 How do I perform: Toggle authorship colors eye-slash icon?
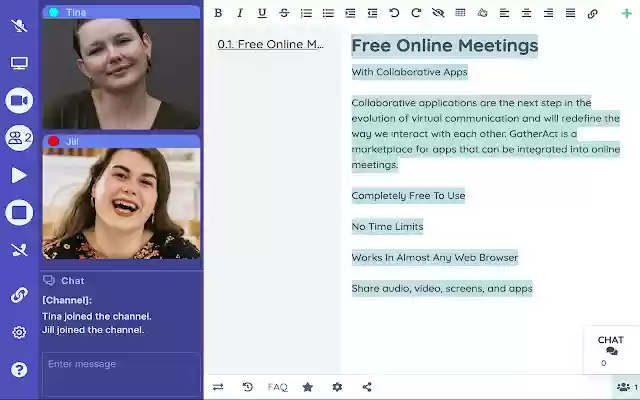(438, 13)
